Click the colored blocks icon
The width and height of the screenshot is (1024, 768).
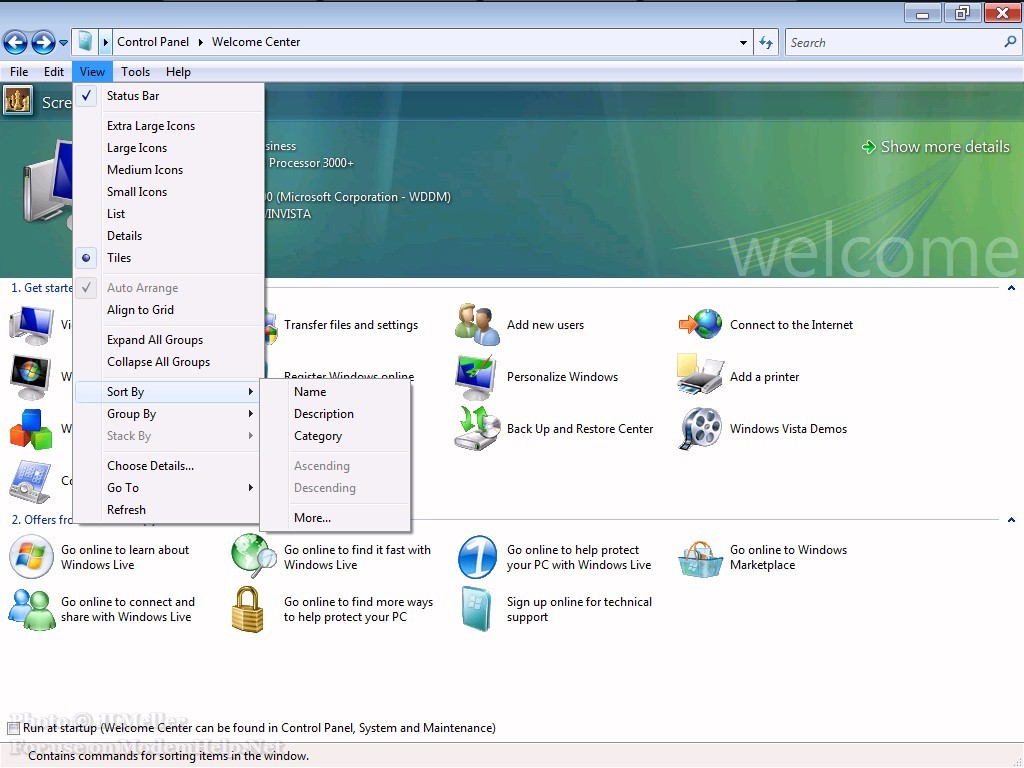[31, 429]
